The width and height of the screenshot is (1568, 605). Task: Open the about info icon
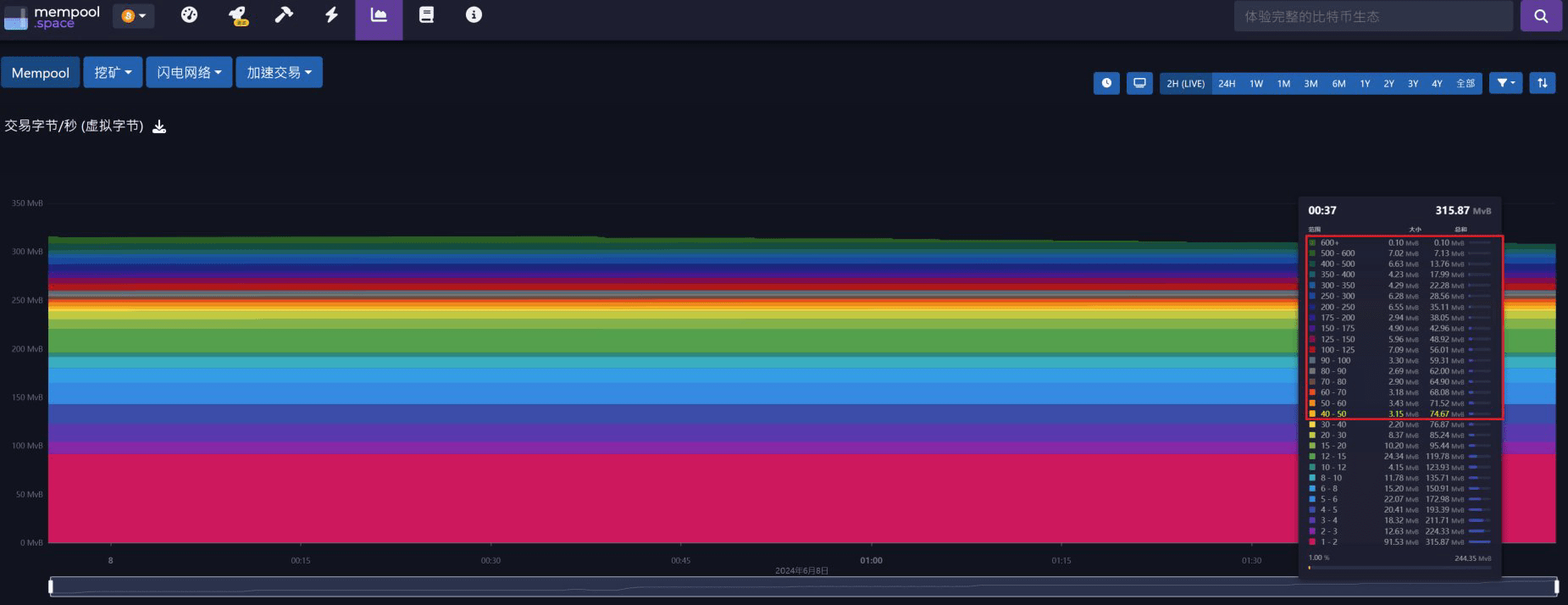474,14
